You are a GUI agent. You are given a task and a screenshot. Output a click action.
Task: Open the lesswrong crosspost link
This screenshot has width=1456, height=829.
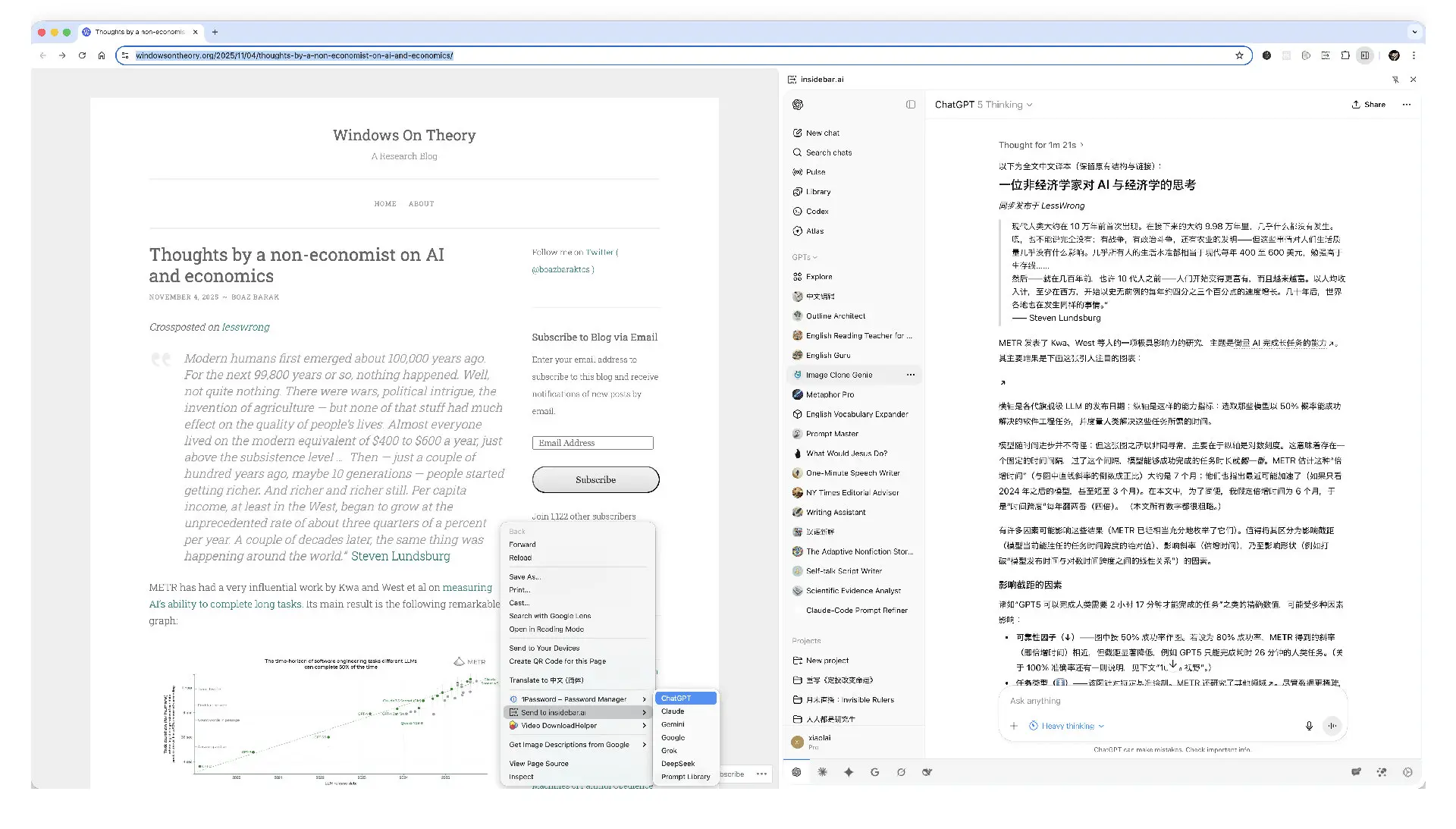pos(246,327)
